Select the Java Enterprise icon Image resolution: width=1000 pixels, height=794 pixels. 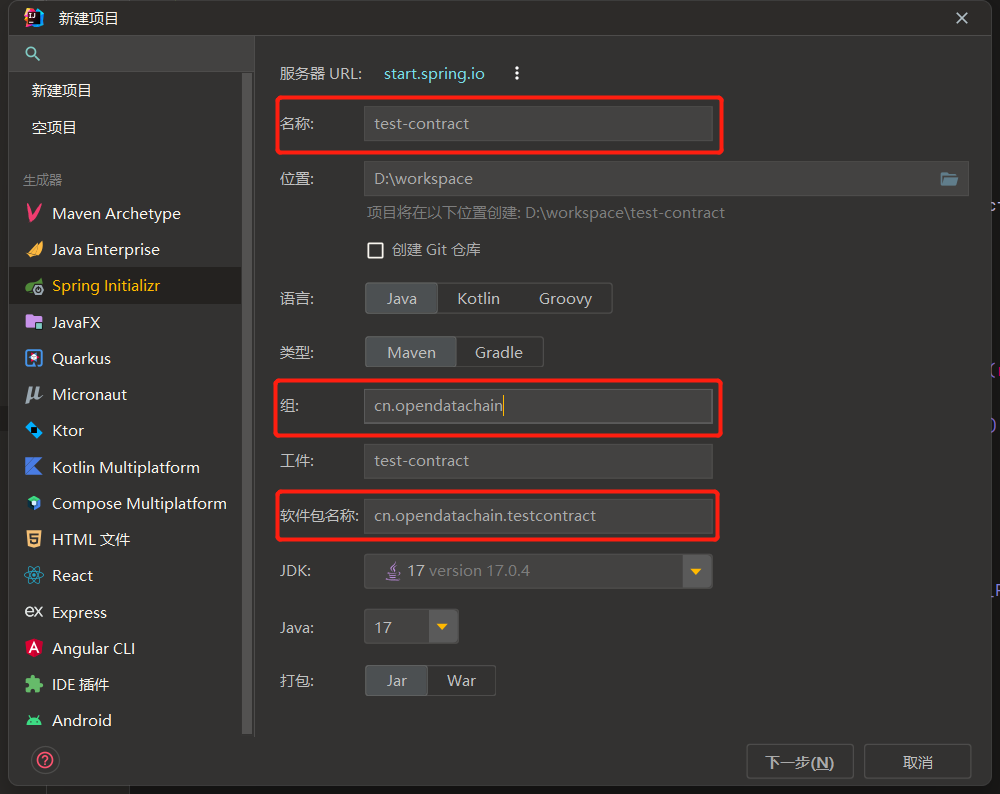pos(34,250)
